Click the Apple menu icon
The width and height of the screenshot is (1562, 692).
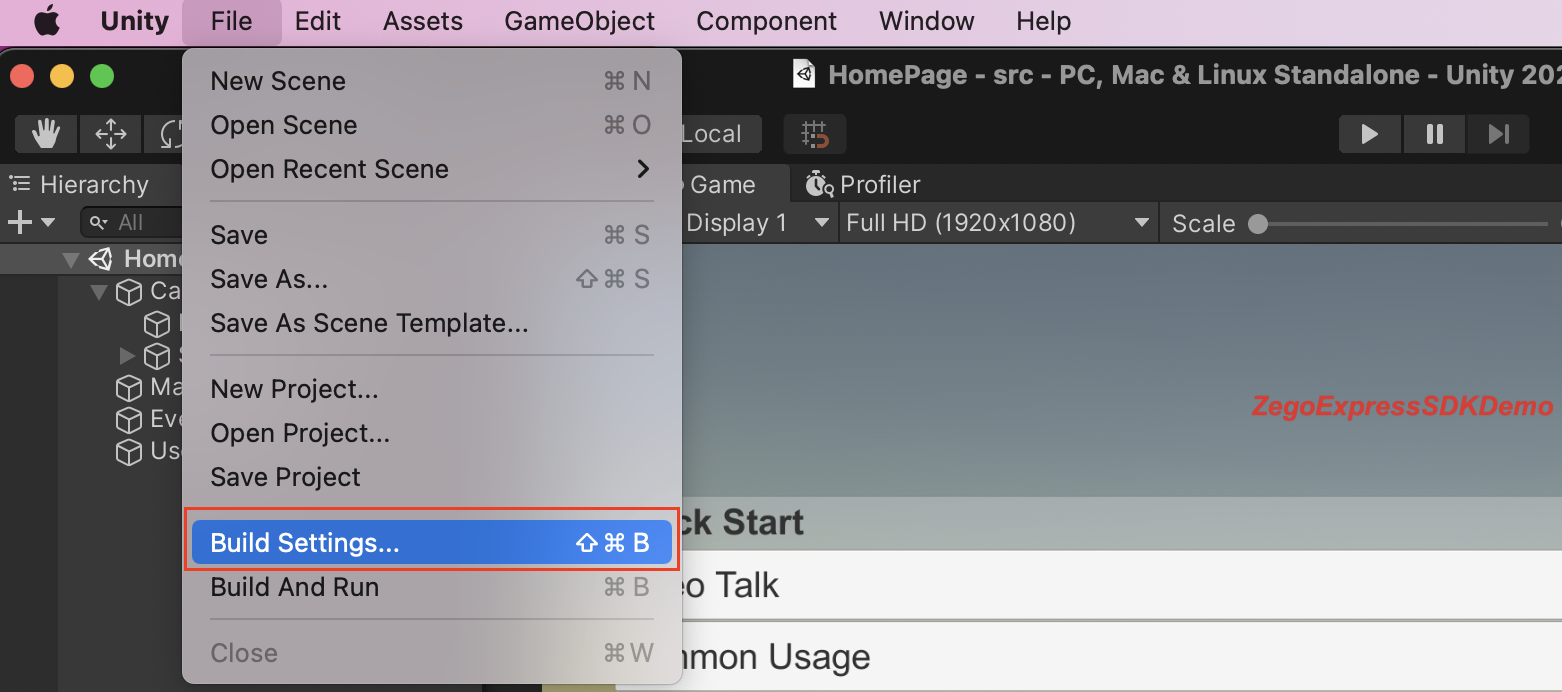[47, 21]
